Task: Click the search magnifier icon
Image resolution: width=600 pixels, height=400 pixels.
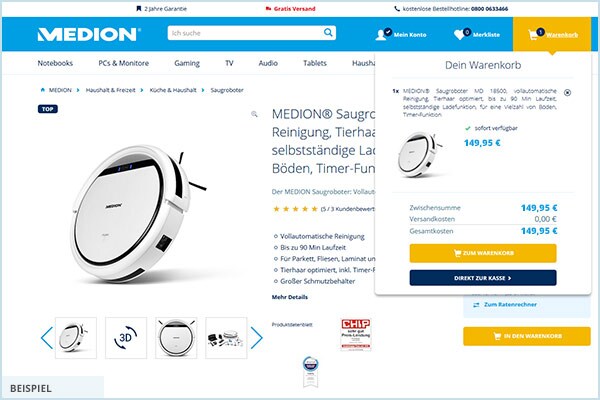Action: point(328,33)
